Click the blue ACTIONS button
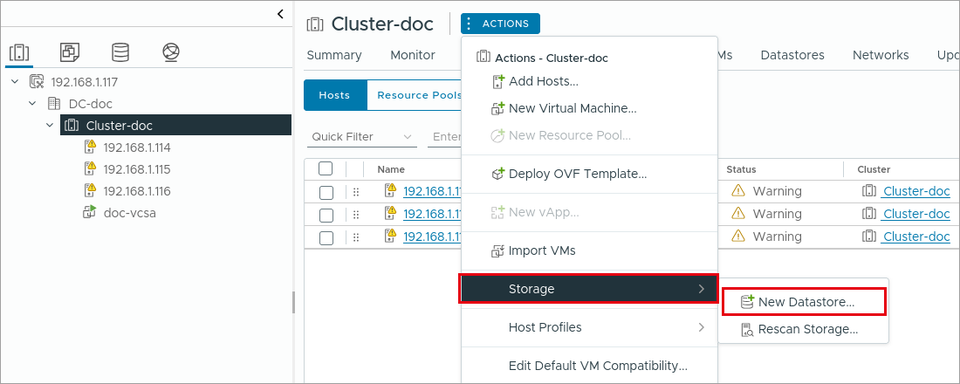This screenshot has height=384, width=960. [500, 24]
